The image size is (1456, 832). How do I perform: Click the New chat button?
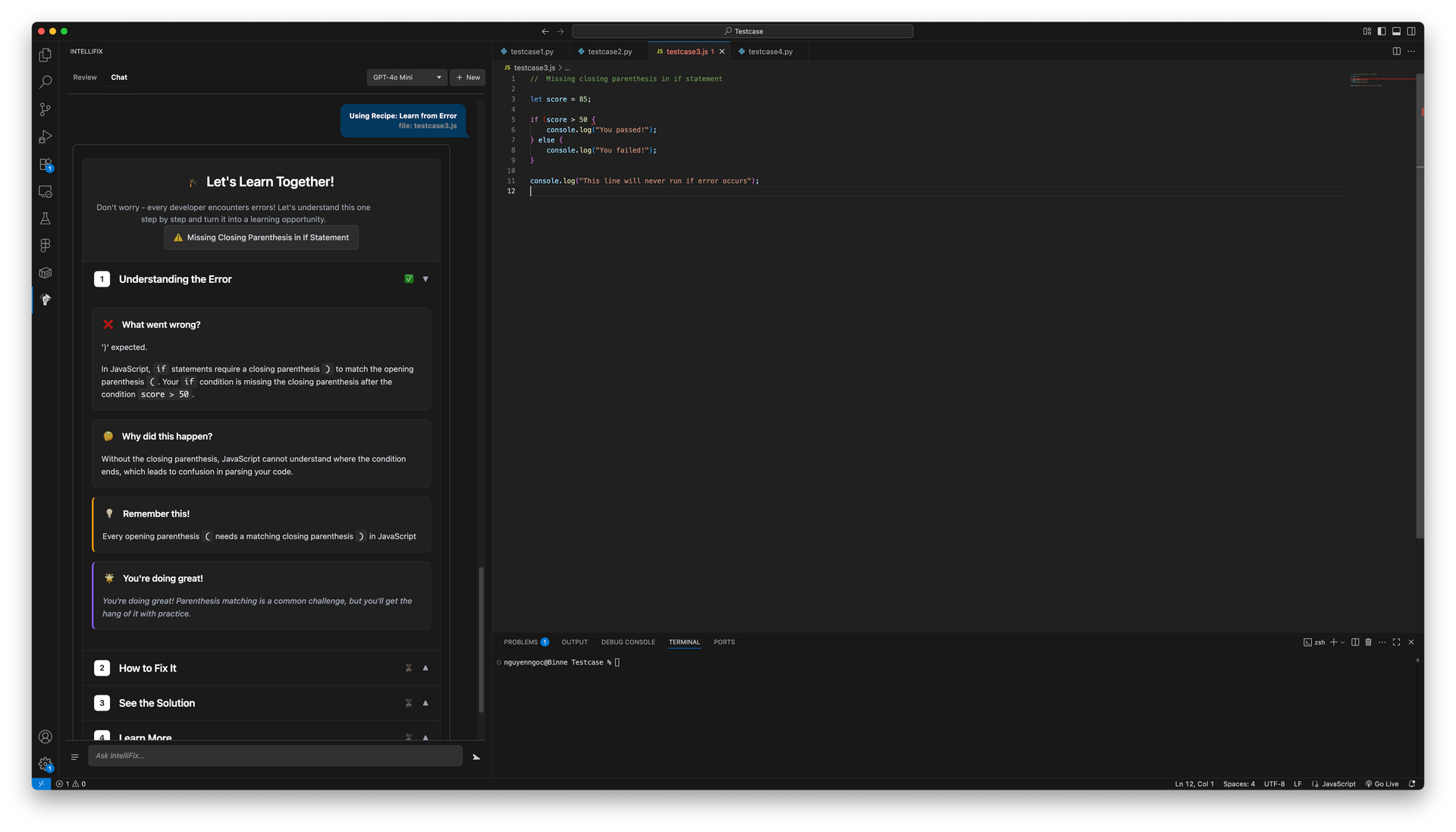tap(468, 77)
